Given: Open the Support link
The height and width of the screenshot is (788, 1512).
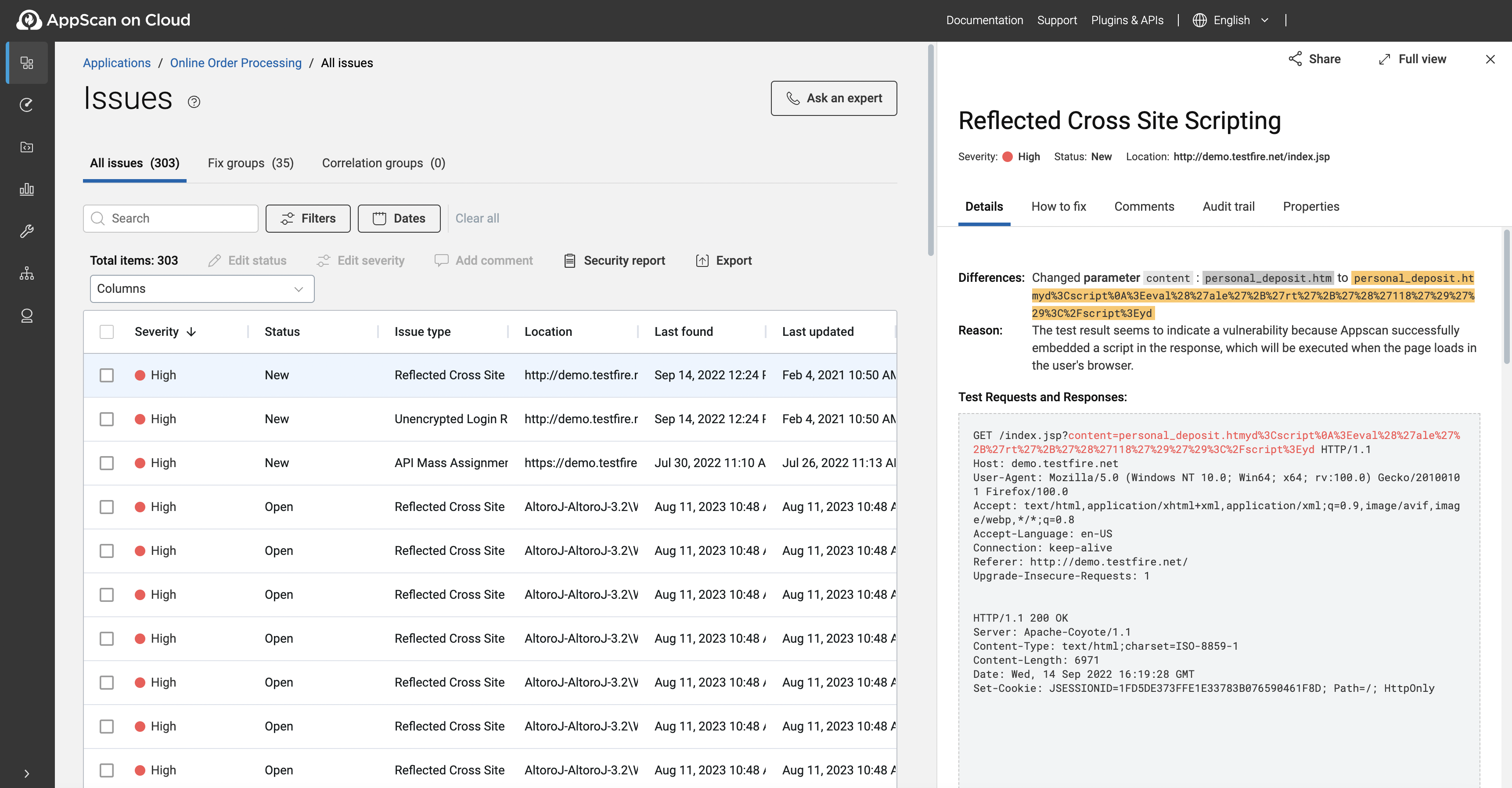Looking at the screenshot, I should pyautogui.click(x=1057, y=21).
